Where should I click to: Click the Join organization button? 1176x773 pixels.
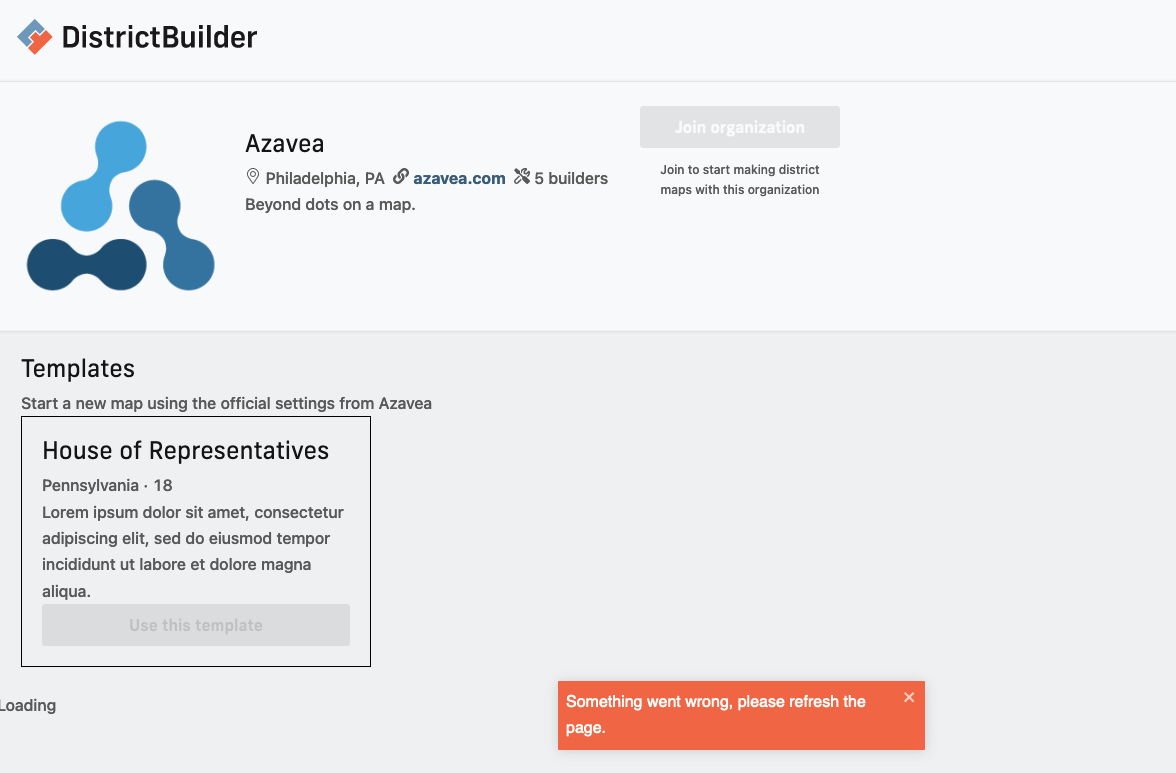[739, 127]
